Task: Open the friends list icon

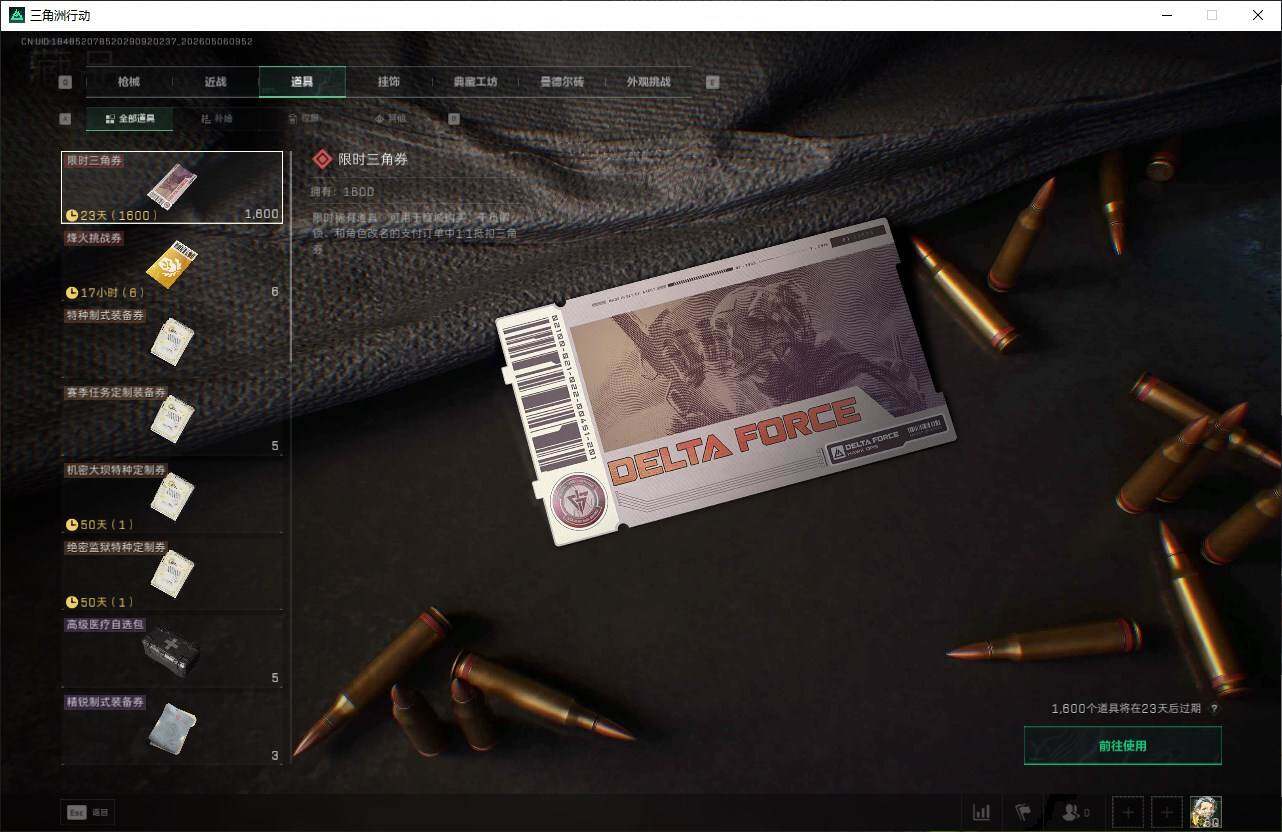Action: (x=1075, y=812)
